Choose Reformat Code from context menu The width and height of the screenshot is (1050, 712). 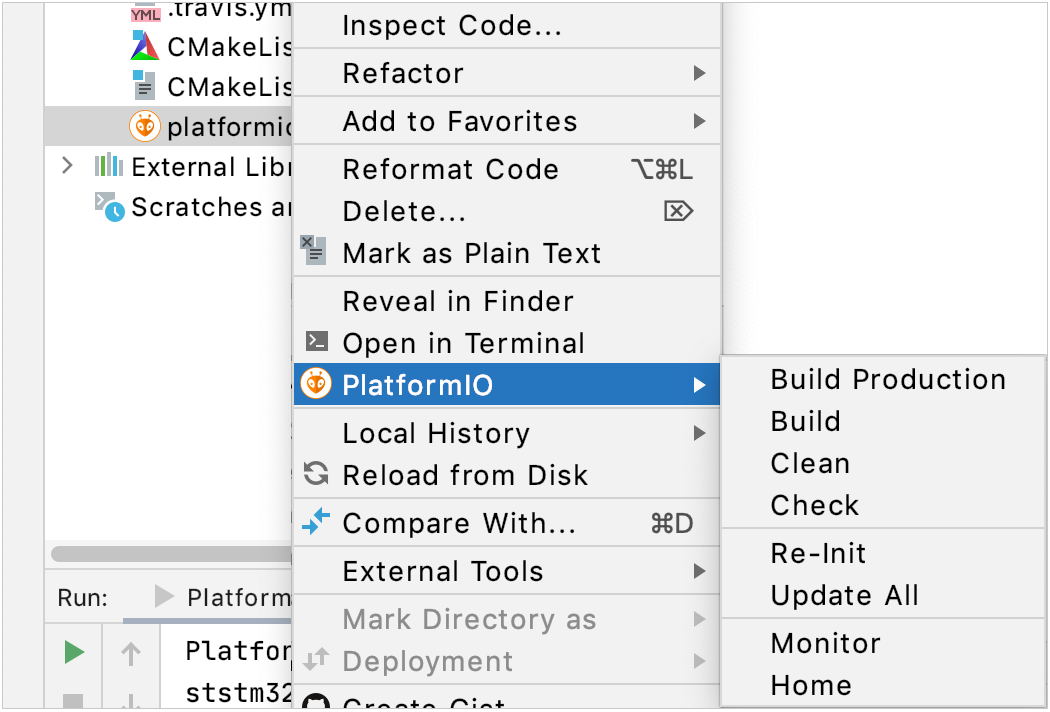point(450,169)
